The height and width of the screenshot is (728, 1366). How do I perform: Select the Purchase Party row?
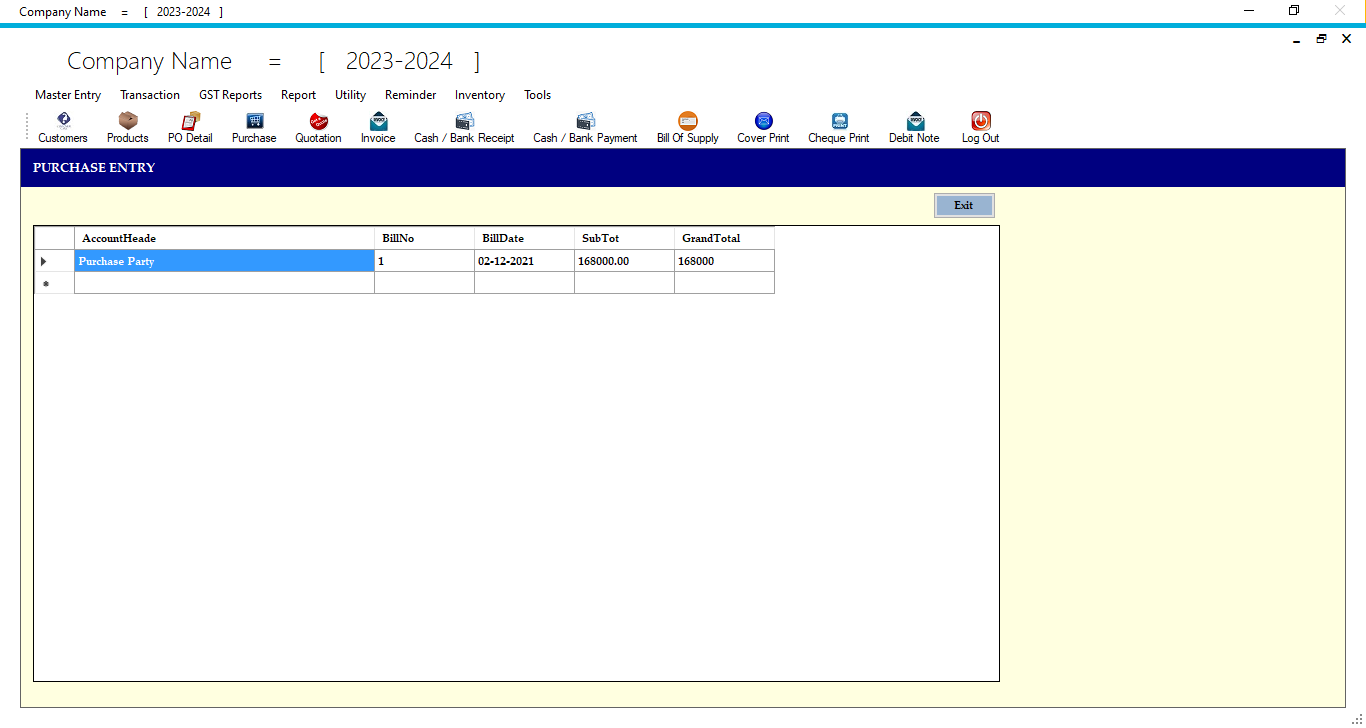pyautogui.click(x=222, y=260)
